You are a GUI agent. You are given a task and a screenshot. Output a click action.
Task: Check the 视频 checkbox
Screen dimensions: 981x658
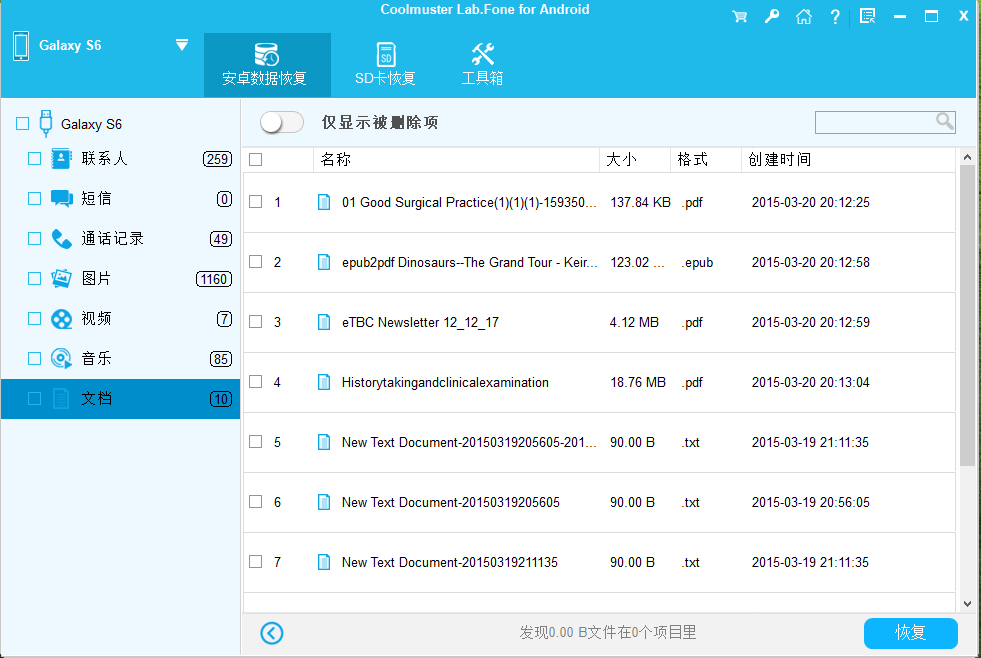[x=34, y=318]
